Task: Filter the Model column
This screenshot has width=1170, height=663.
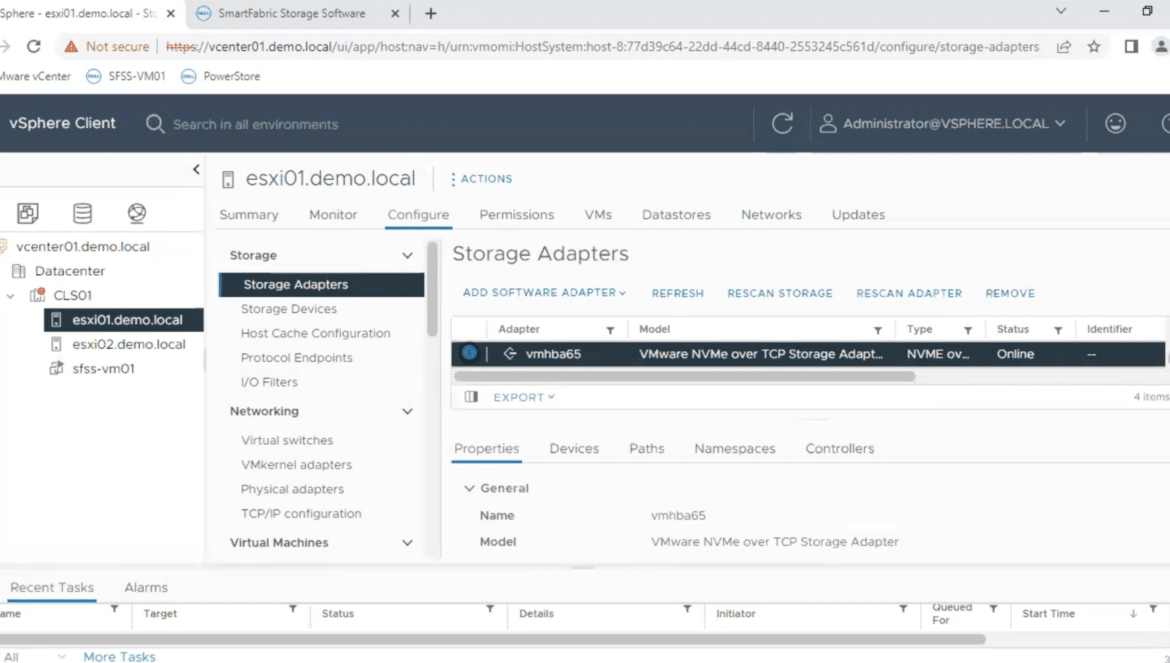Action: tap(878, 330)
